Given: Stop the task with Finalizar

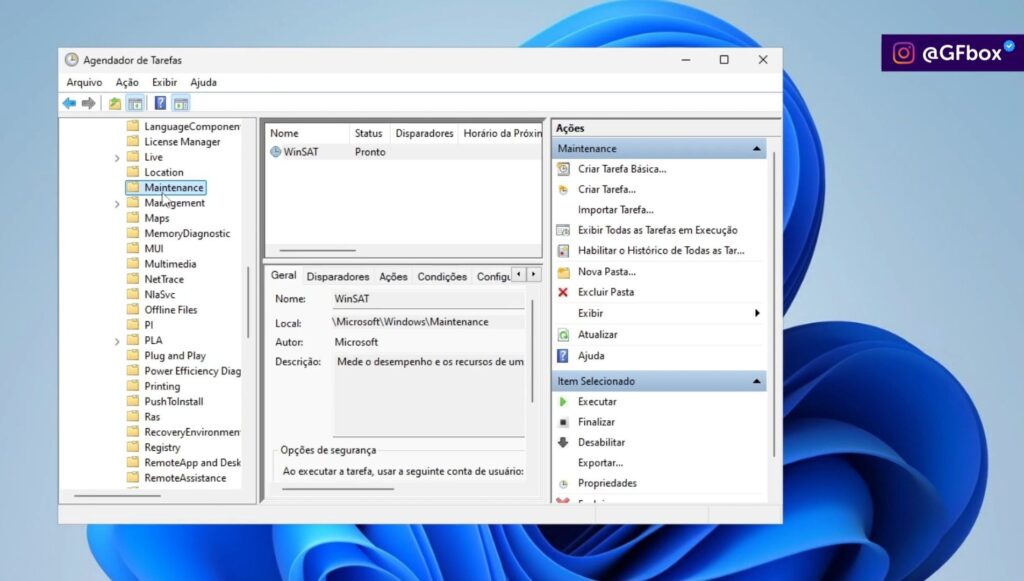Looking at the screenshot, I should pyautogui.click(x=596, y=422).
